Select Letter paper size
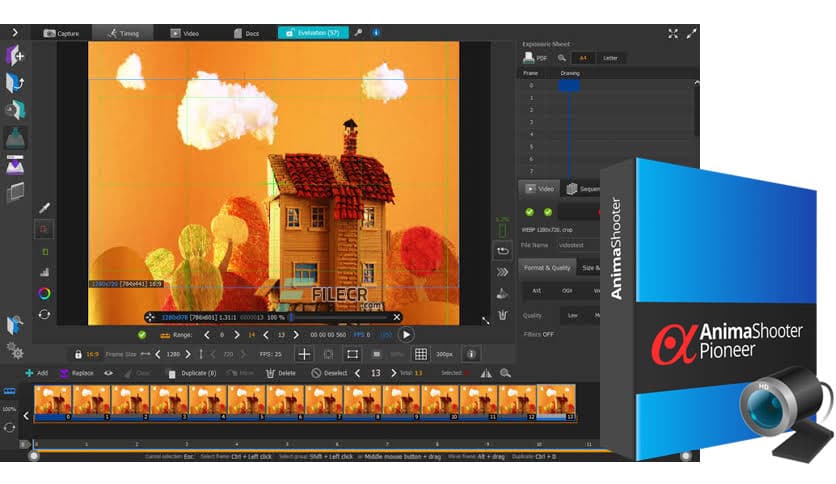The width and height of the screenshot is (836, 484). point(610,58)
